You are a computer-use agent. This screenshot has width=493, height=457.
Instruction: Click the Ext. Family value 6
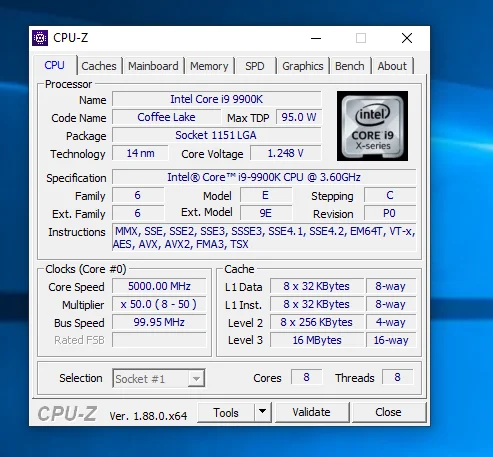pos(138,213)
